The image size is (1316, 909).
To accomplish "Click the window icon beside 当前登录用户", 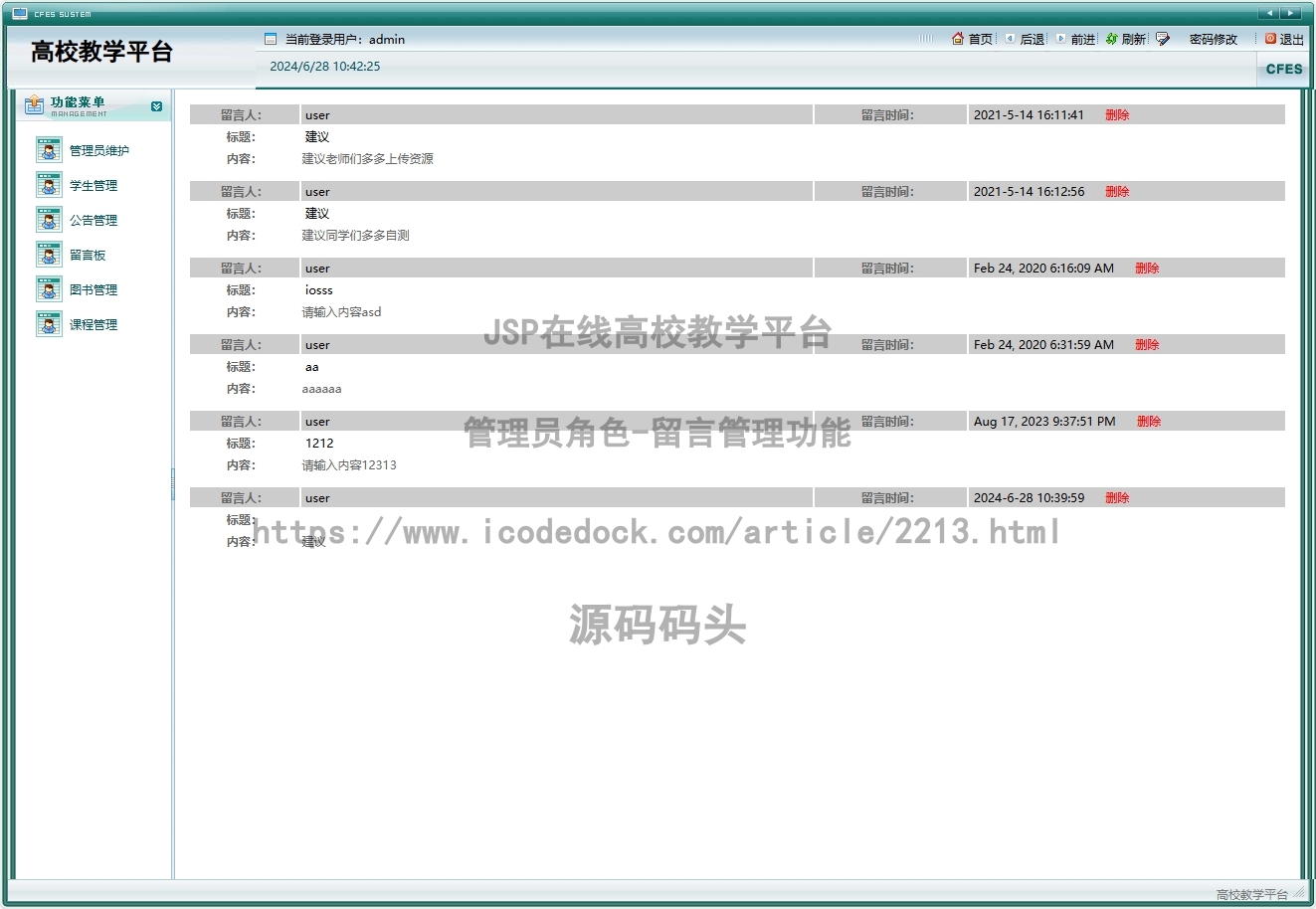I will (x=271, y=39).
